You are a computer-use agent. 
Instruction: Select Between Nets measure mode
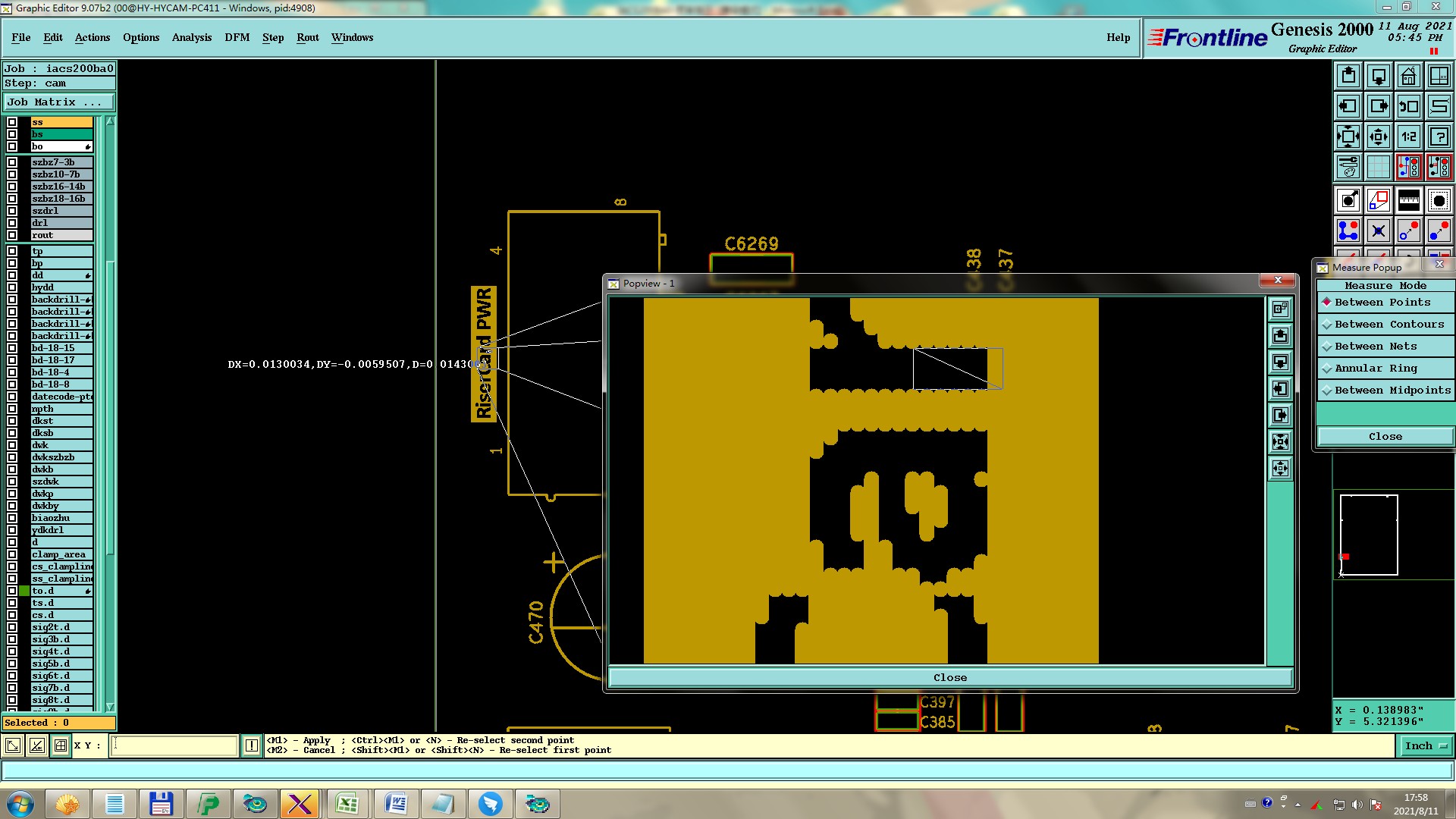coord(1385,346)
